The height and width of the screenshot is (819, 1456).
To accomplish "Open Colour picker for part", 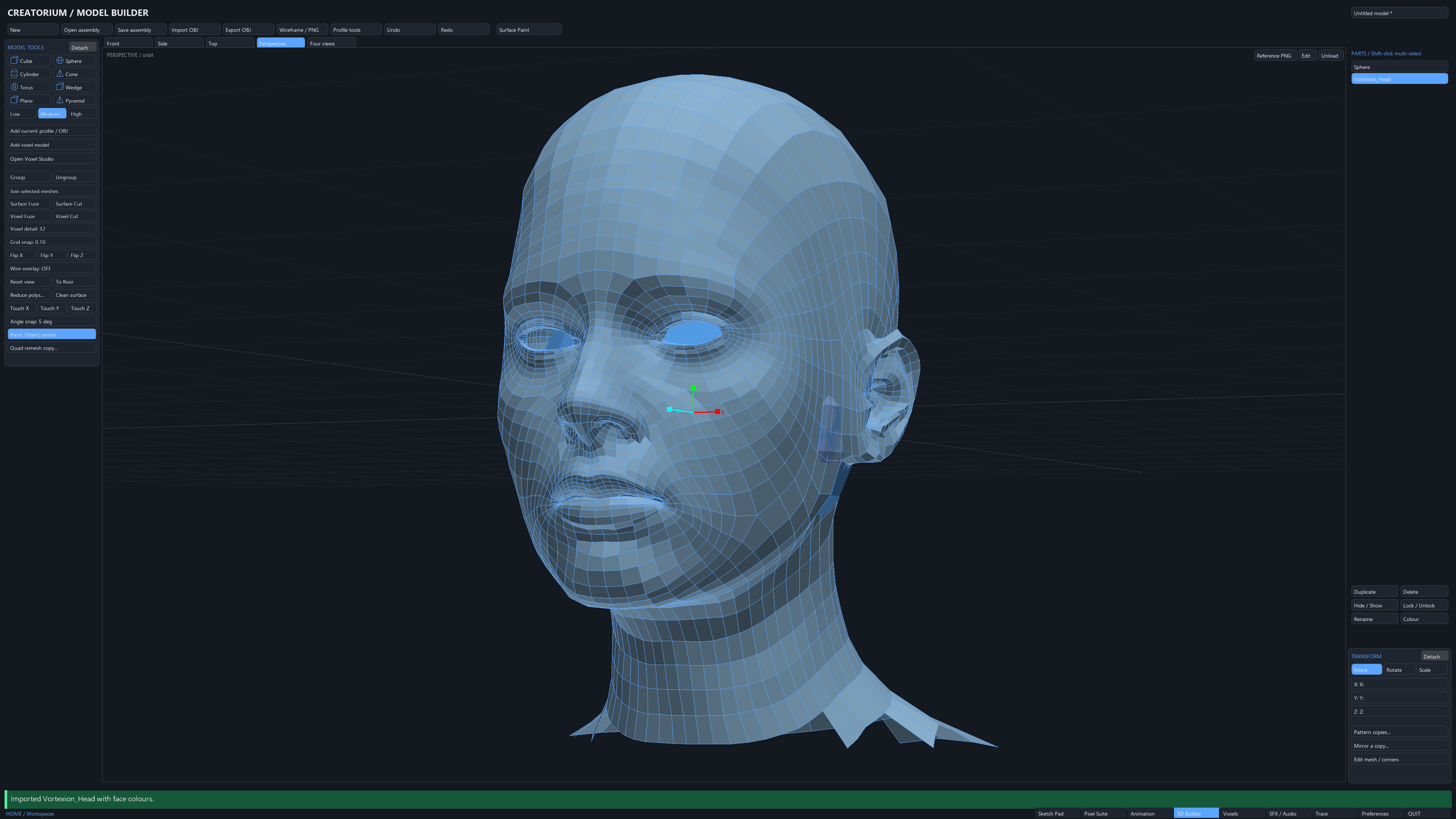I will (1424, 619).
